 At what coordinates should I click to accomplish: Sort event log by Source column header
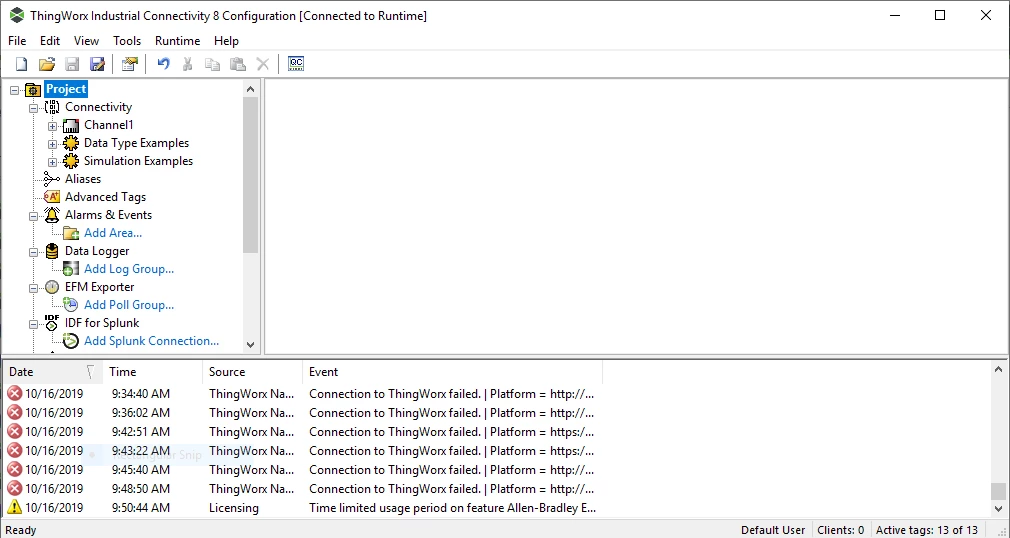pyautogui.click(x=252, y=372)
